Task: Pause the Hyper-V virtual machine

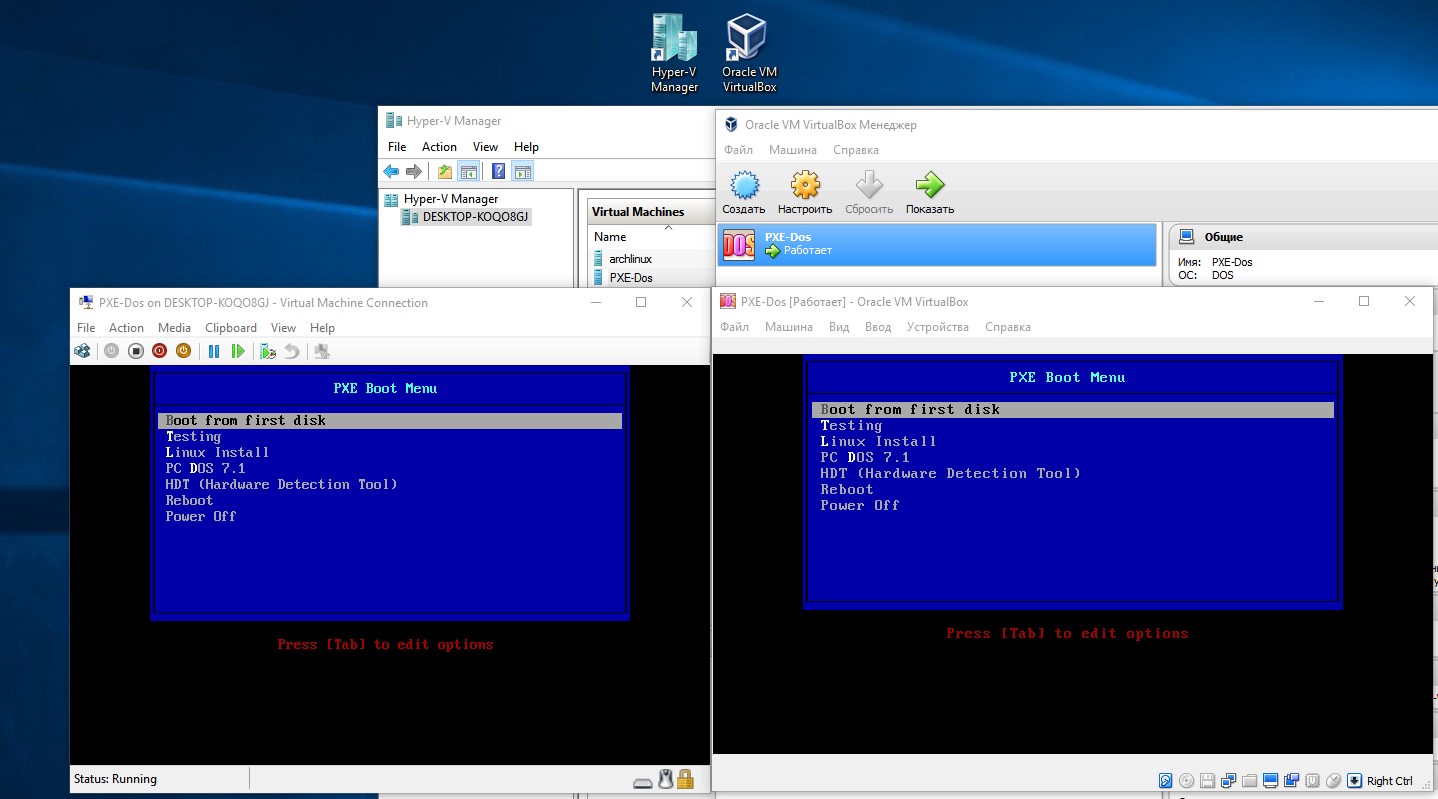Action: [x=214, y=351]
